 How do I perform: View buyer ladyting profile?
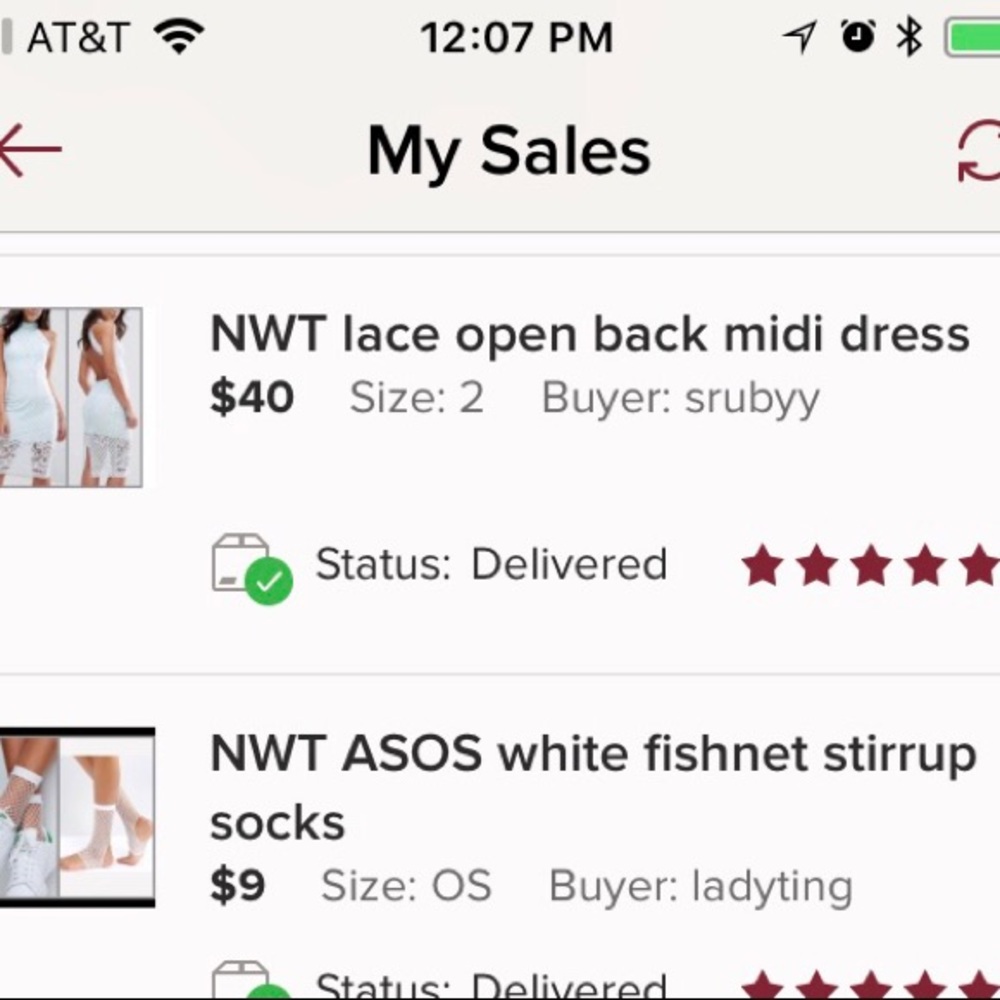pyautogui.click(x=700, y=886)
